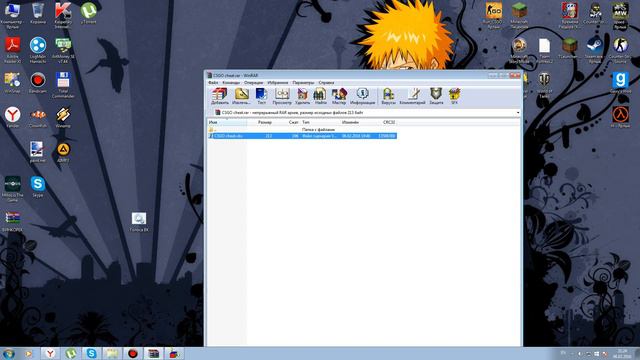Click the Защита (Protect) toolbar icon

click(x=436, y=96)
